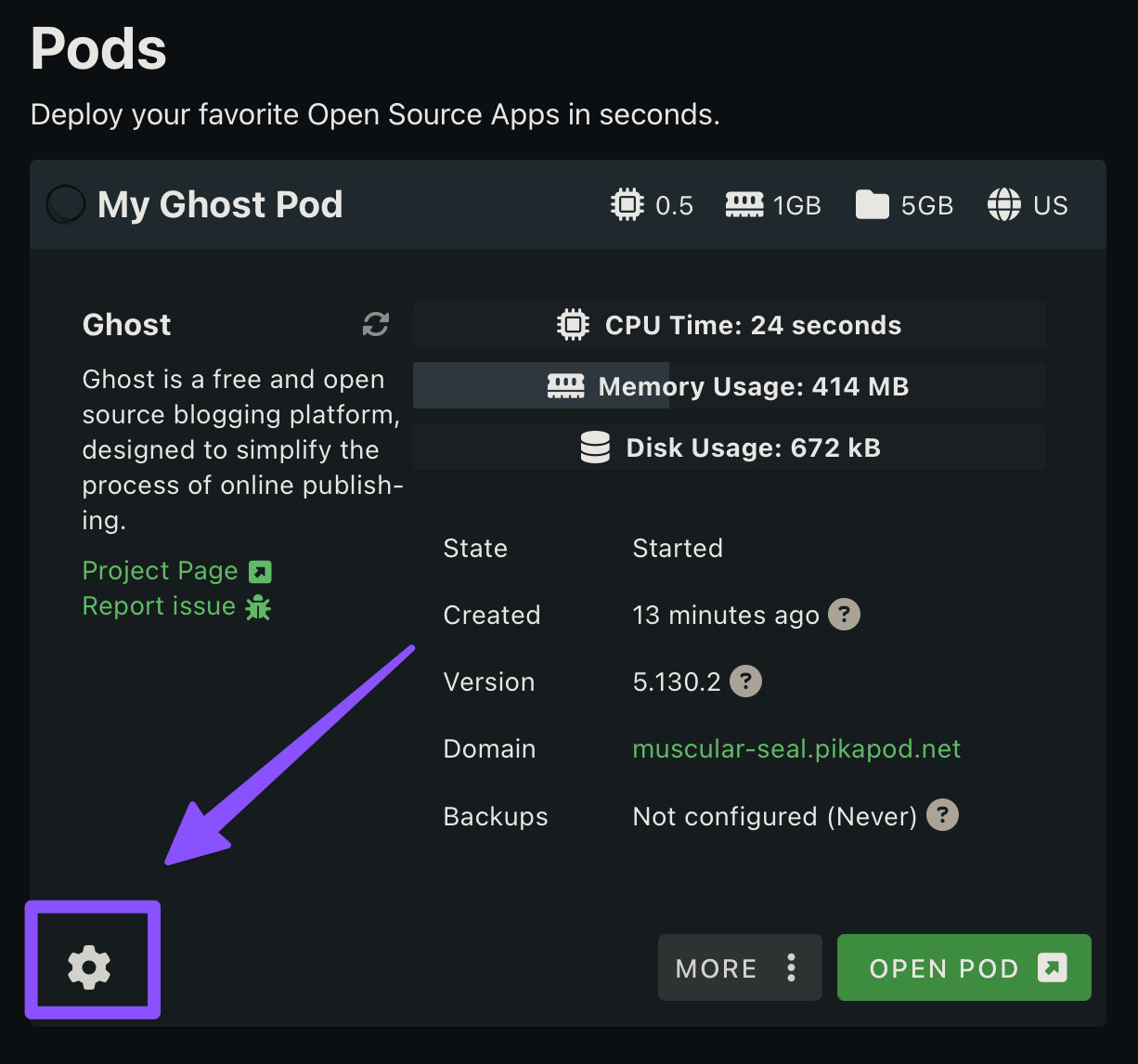1138x1064 pixels.
Task: Click the Disk Usage stat bar
Action: [729, 448]
